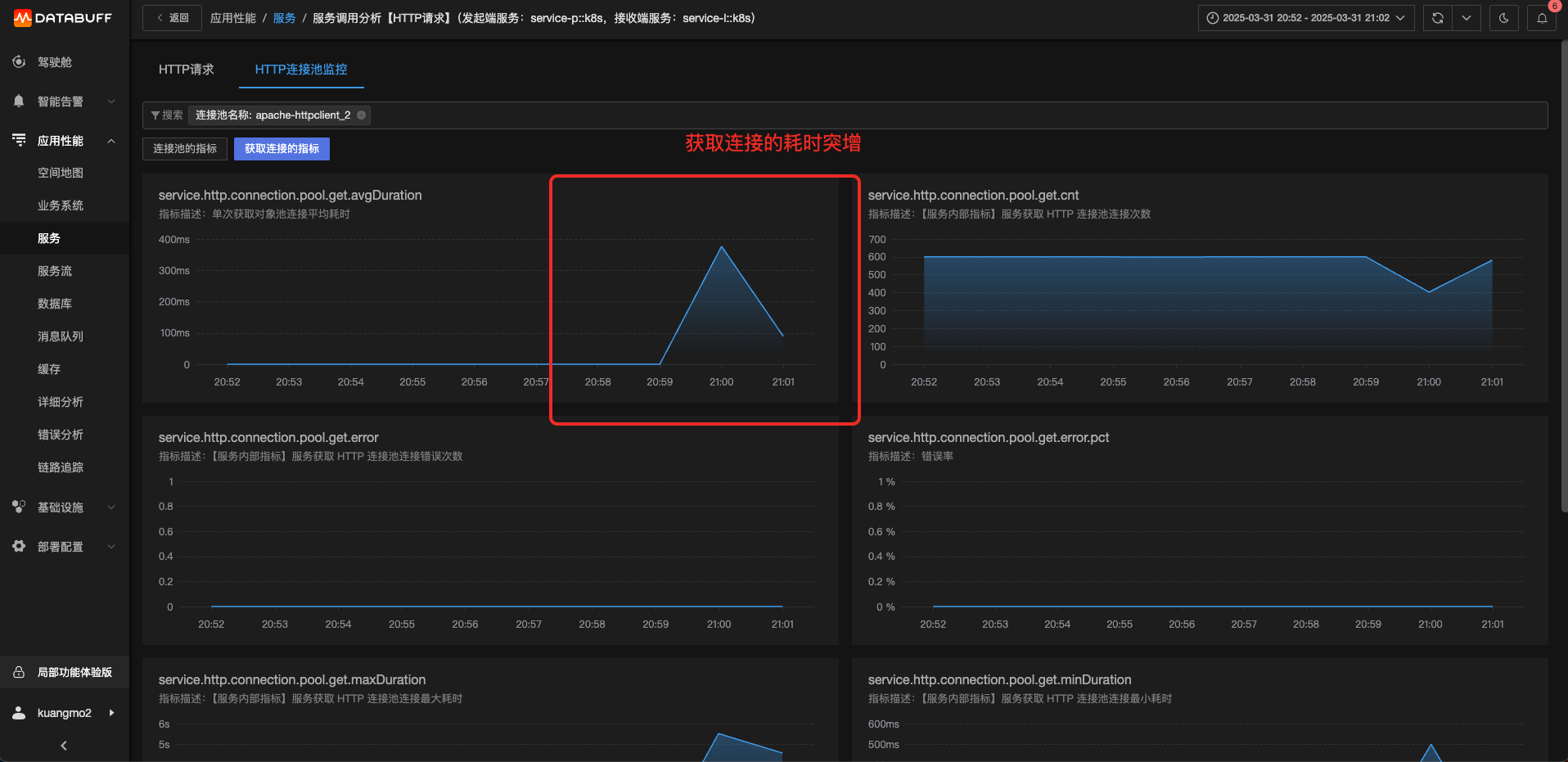Image resolution: width=1568 pixels, height=762 pixels.
Task: Click the DataBuff logo
Action: 63,18
